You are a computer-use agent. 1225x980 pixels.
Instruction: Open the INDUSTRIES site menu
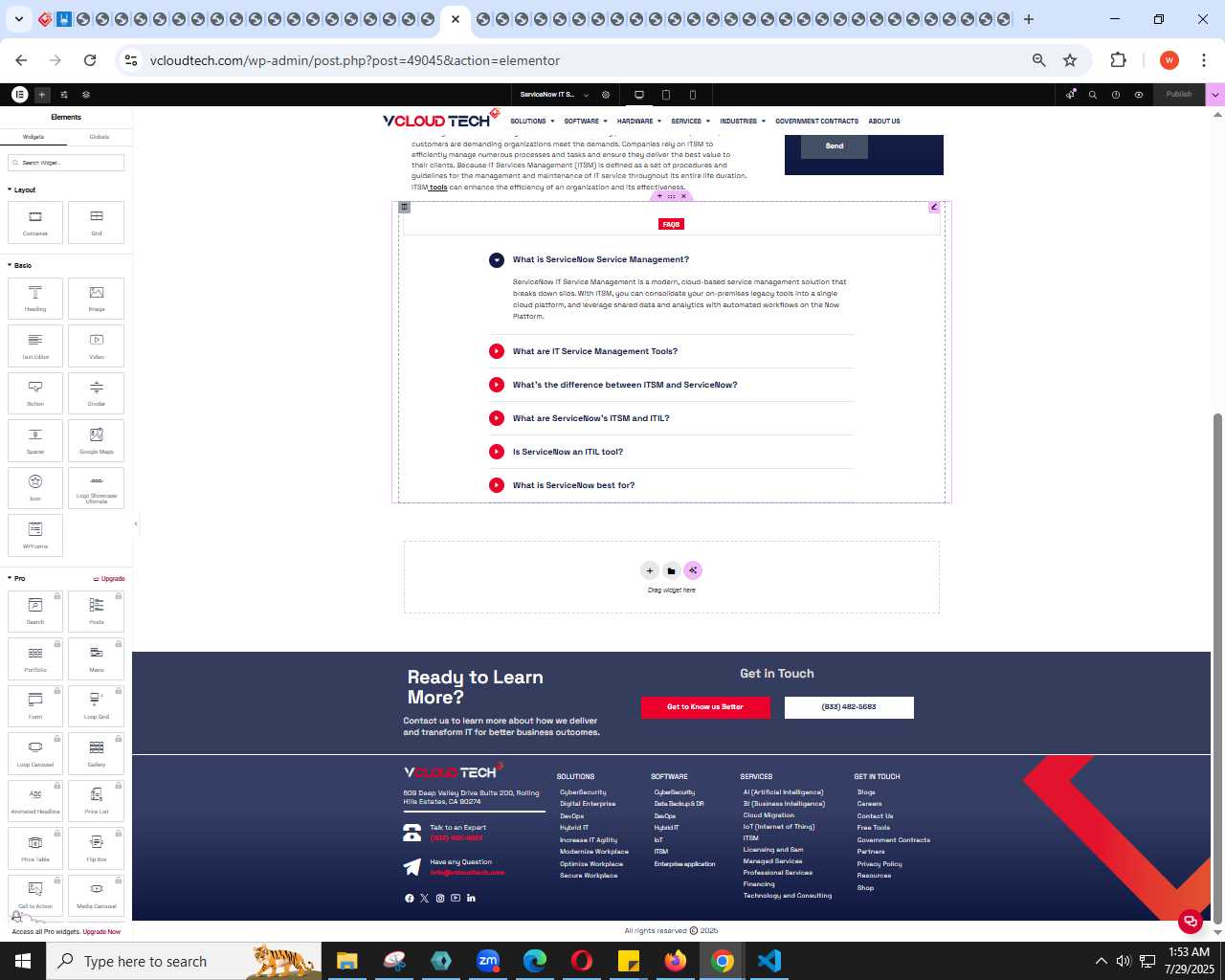click(743, 122)
